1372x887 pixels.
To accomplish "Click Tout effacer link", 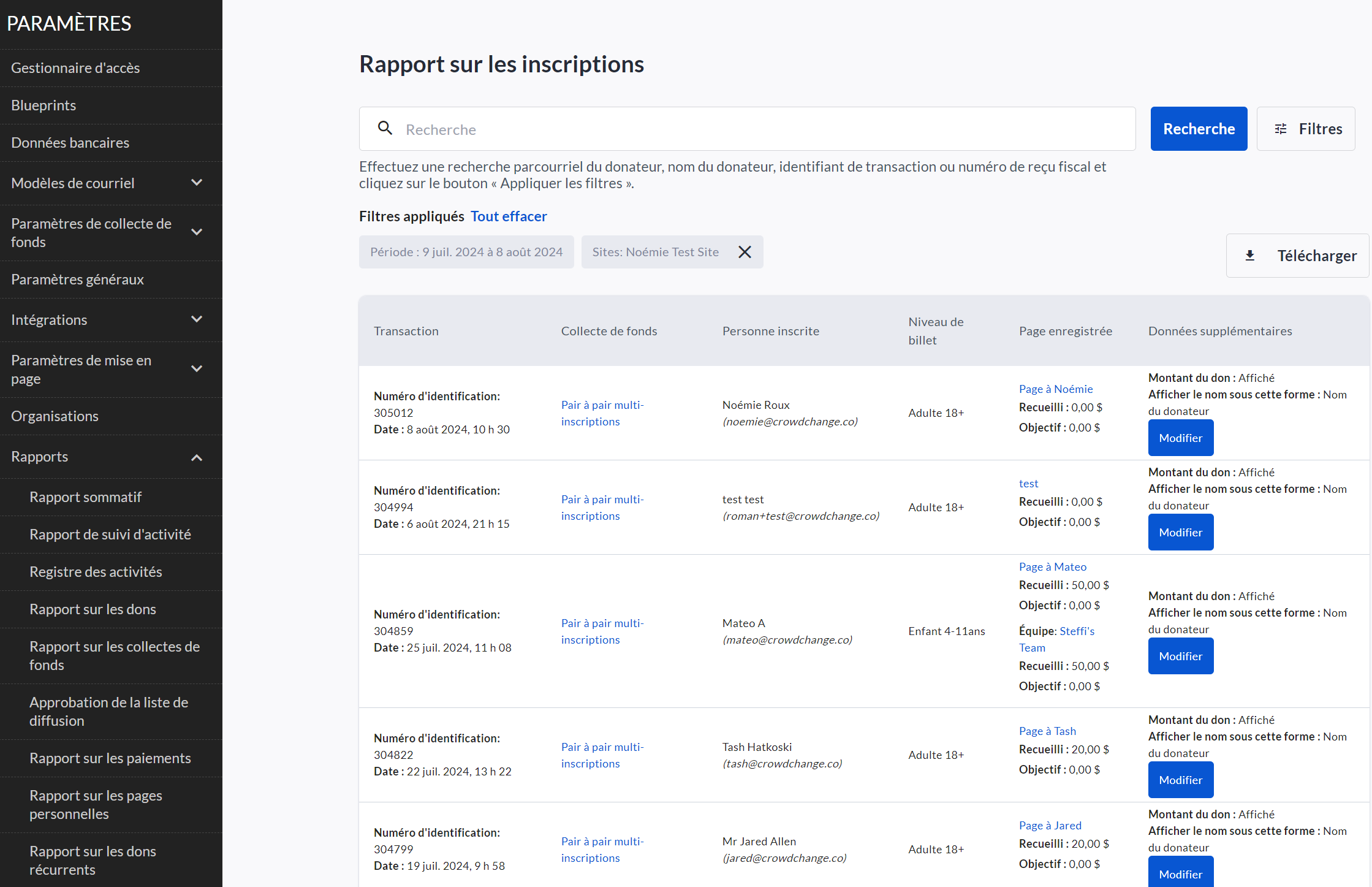I will pyautogui.click(x=509, y=216).
